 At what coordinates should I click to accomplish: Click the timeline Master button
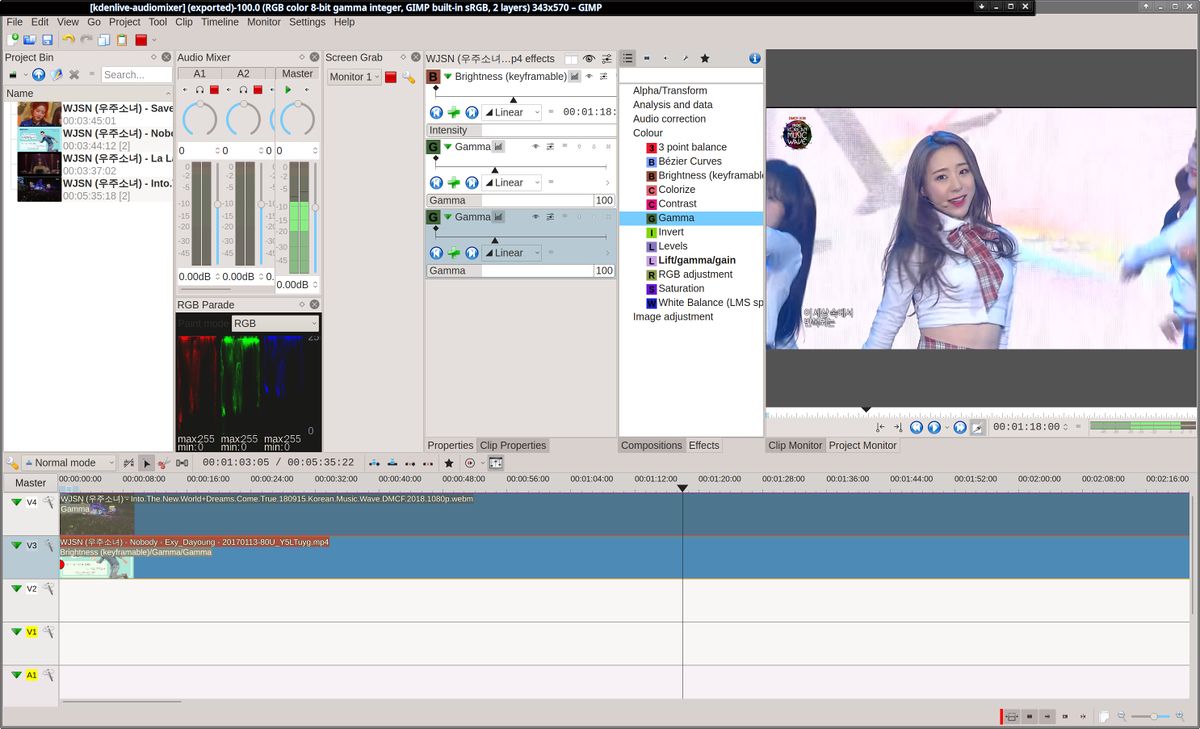coord(30,483)
